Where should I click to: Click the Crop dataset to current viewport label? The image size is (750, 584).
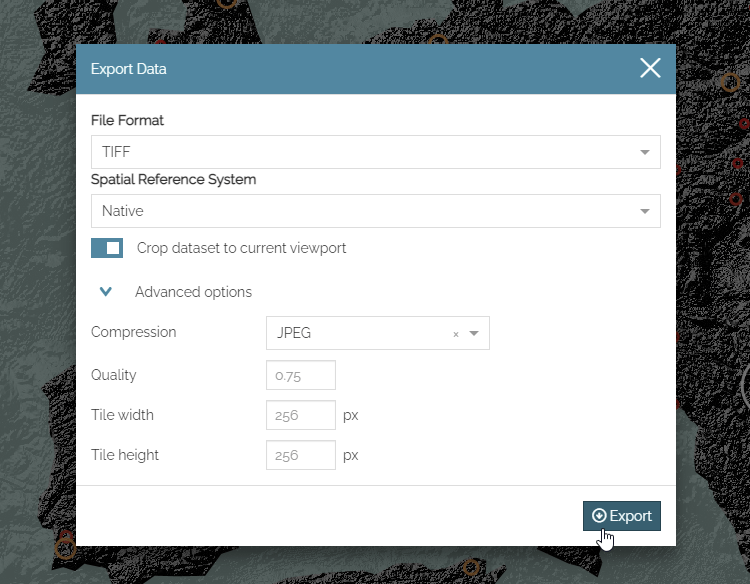[241, 248]
